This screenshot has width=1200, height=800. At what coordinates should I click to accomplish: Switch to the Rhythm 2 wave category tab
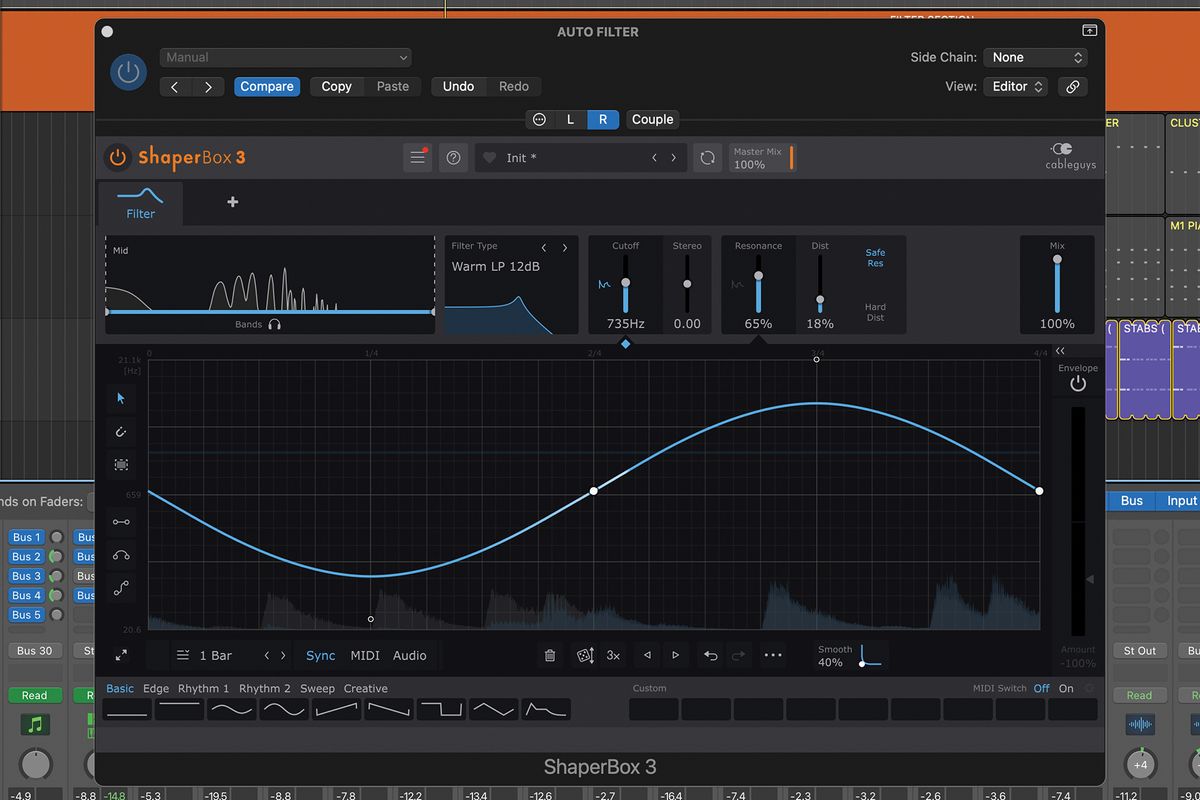pyautogui.click(x=264, y=688)
